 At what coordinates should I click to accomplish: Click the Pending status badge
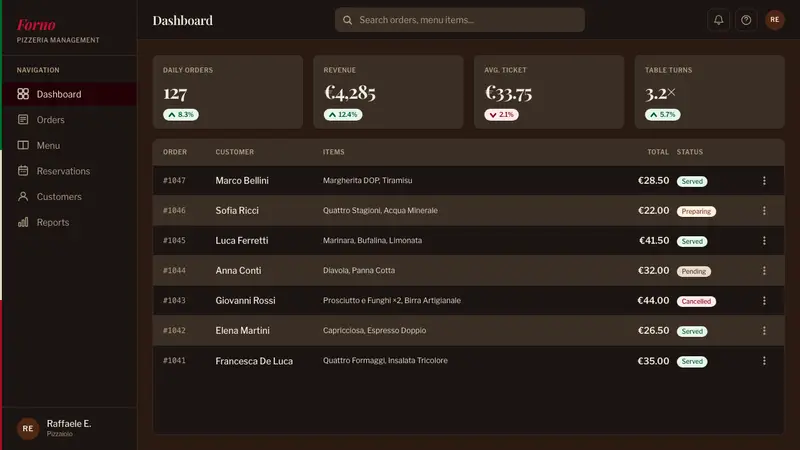(694, 271)
